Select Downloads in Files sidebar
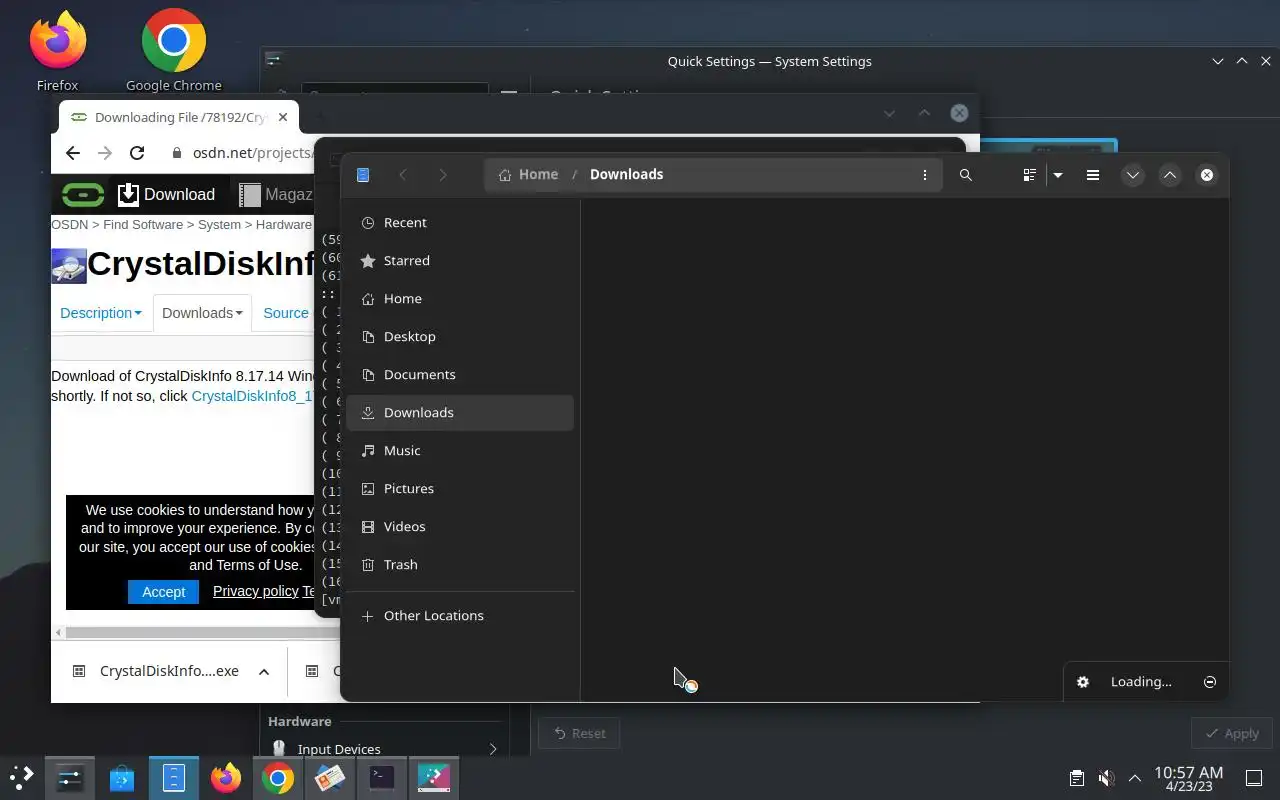Screen dimensions: 1280x800 click(460, 413)
